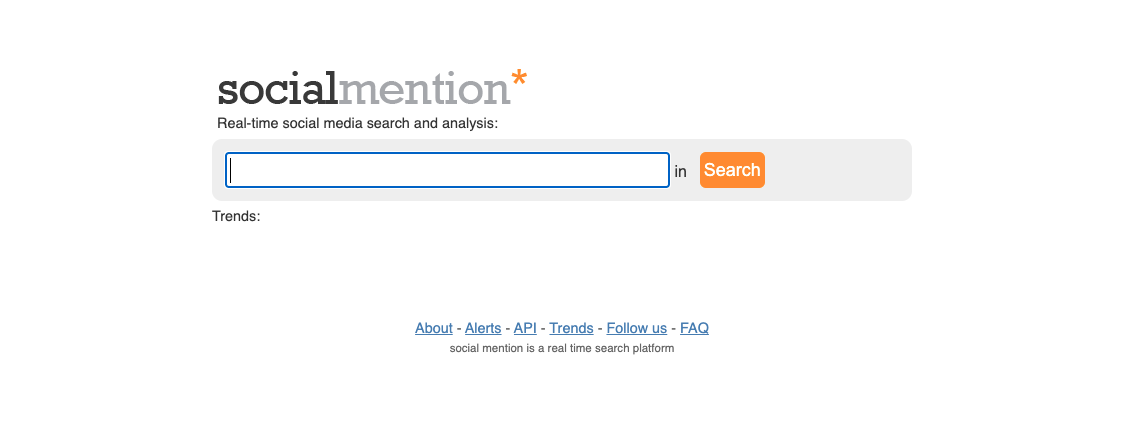Open the Trends link in the footer
This screenshot has width=1139, height=422.
pos(571,328)
